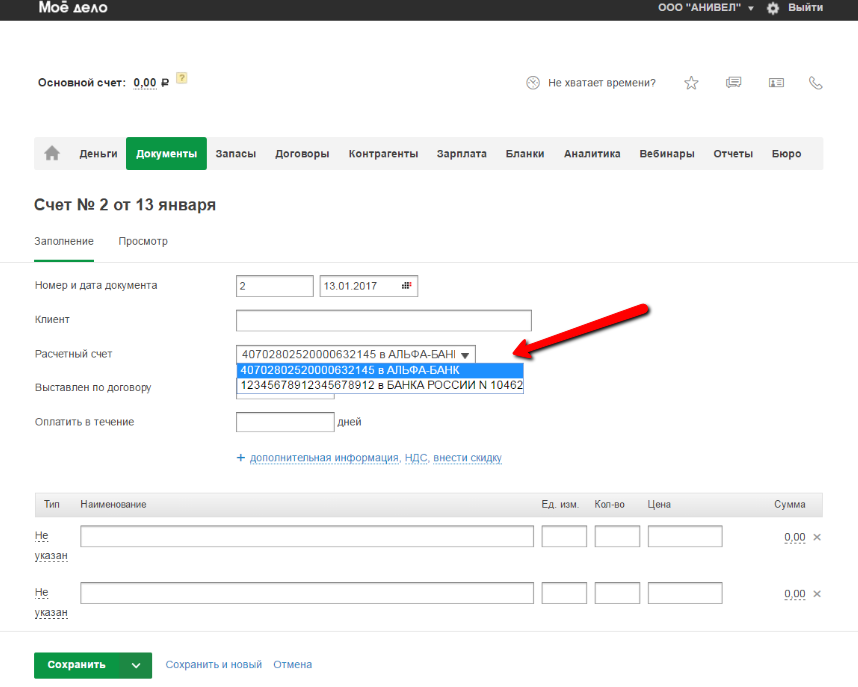Viewport: 858px width, 687px height.
Task: Click the favorites star icon
Action: point(691,83)
